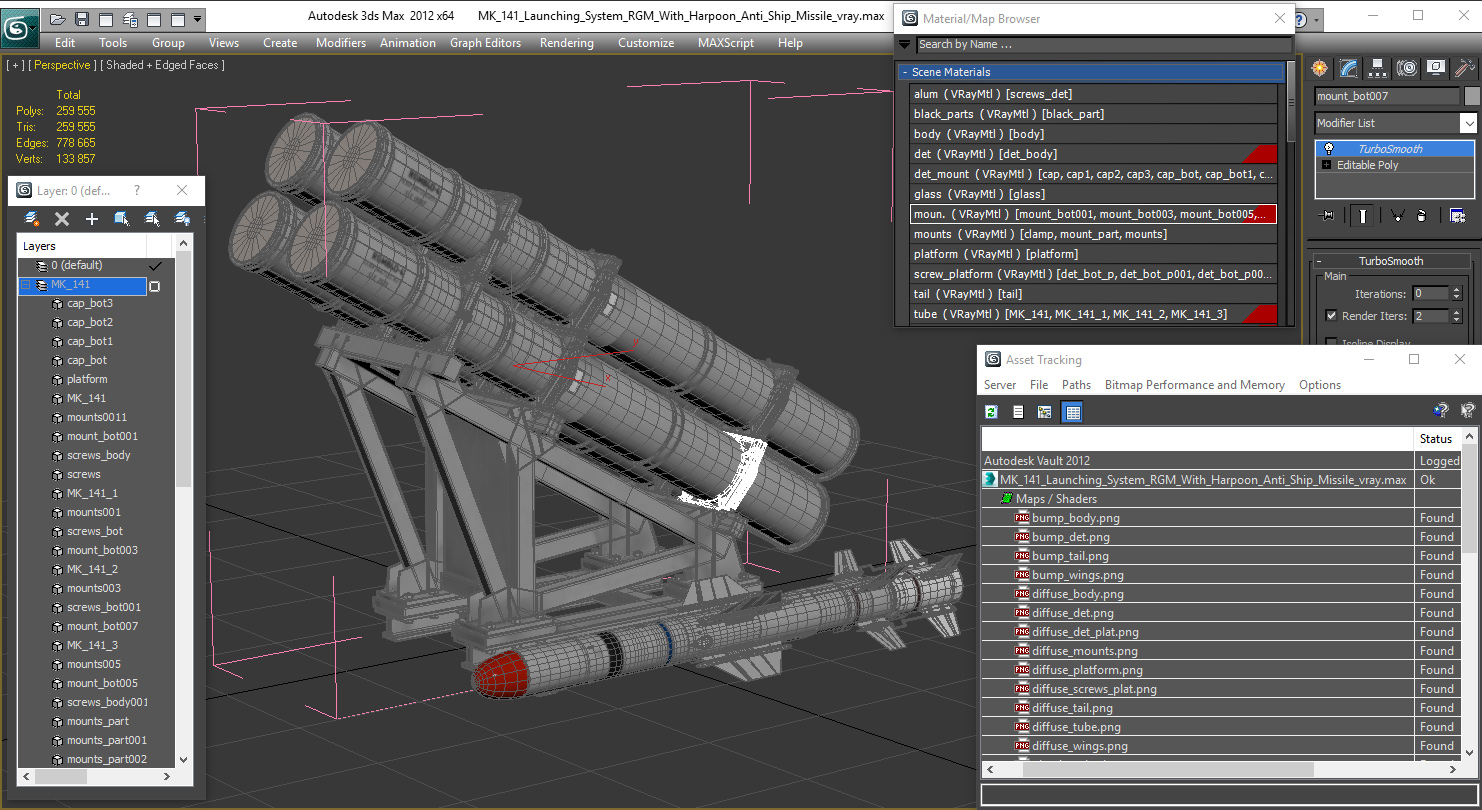
Task: Switch to the Motion panel icon
Action: click(x=1407, y=68)
